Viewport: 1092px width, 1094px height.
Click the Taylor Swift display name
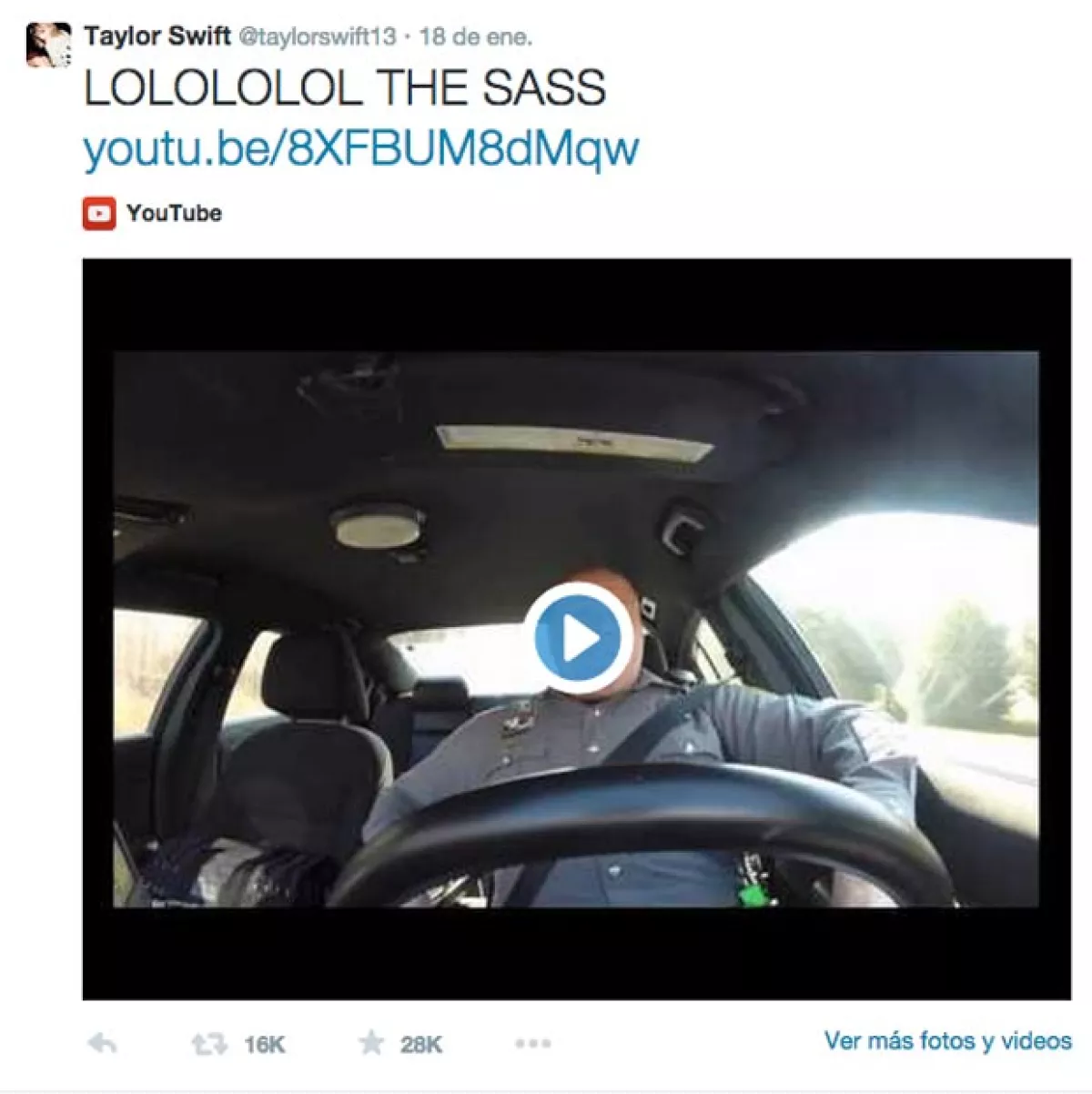(157, 36)
